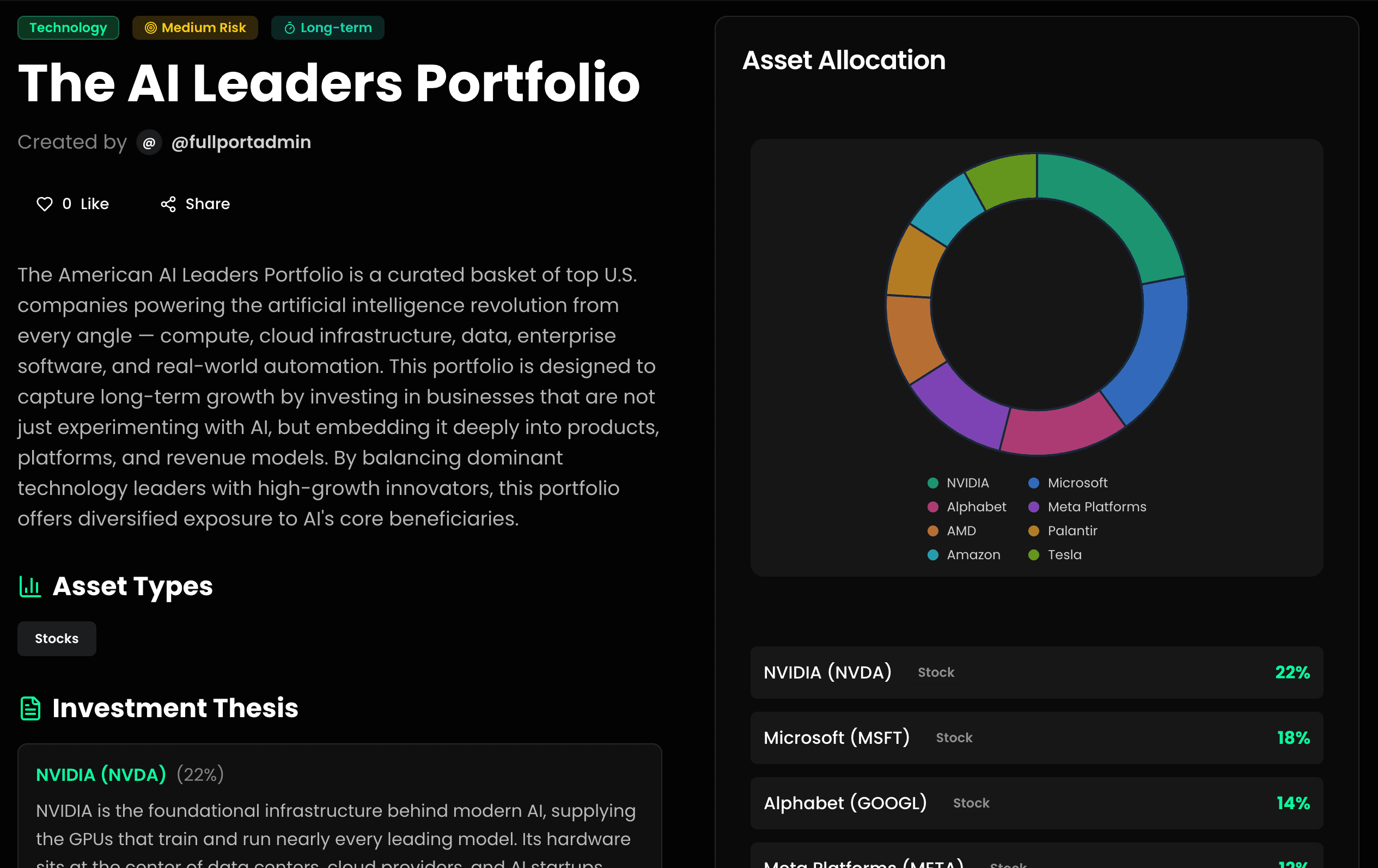Click the target icon on Medium Risk tag
This screenshot has width=1378, height=868.
[x=150, y=28]
